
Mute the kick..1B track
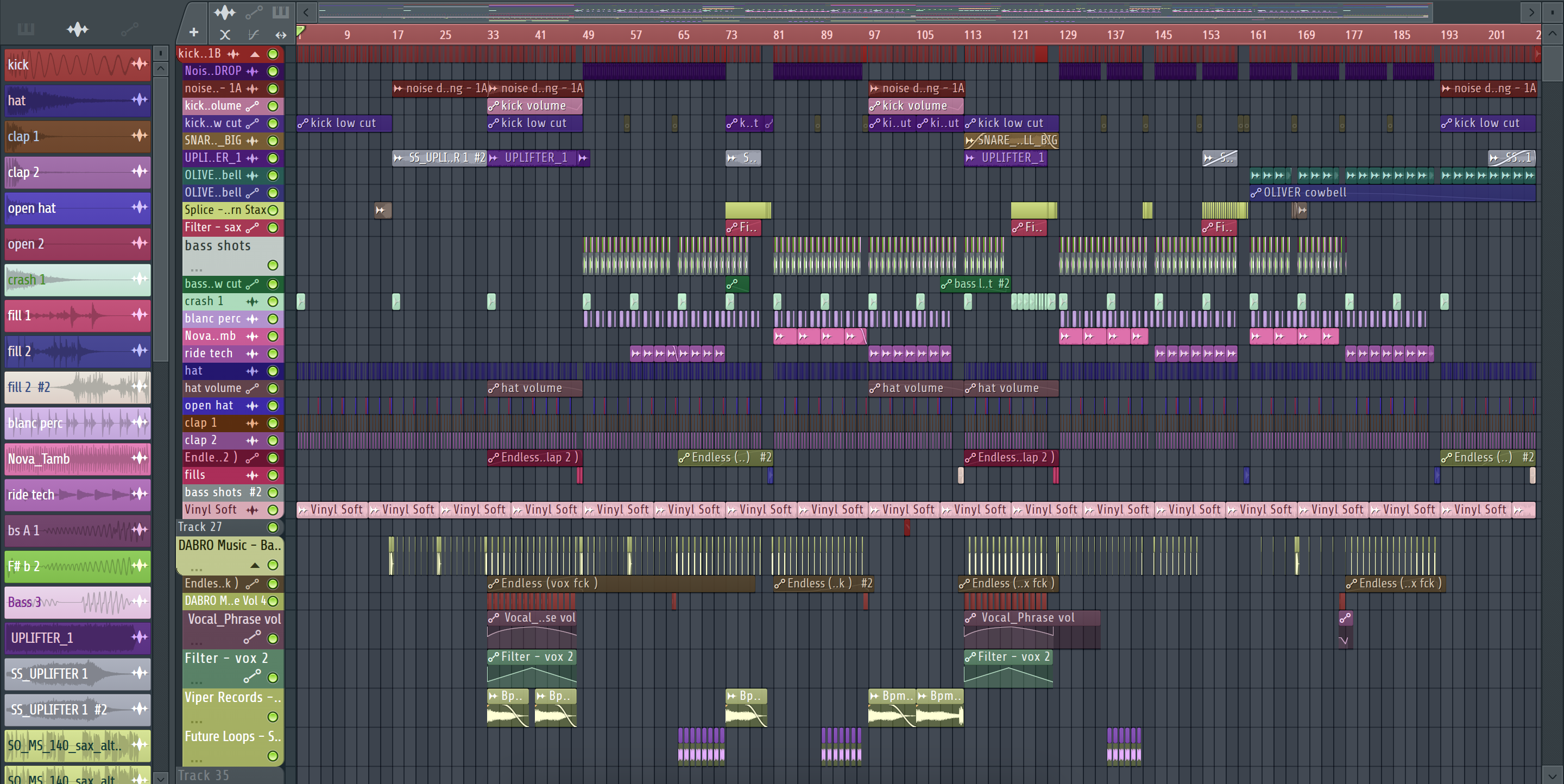[273, 54]
